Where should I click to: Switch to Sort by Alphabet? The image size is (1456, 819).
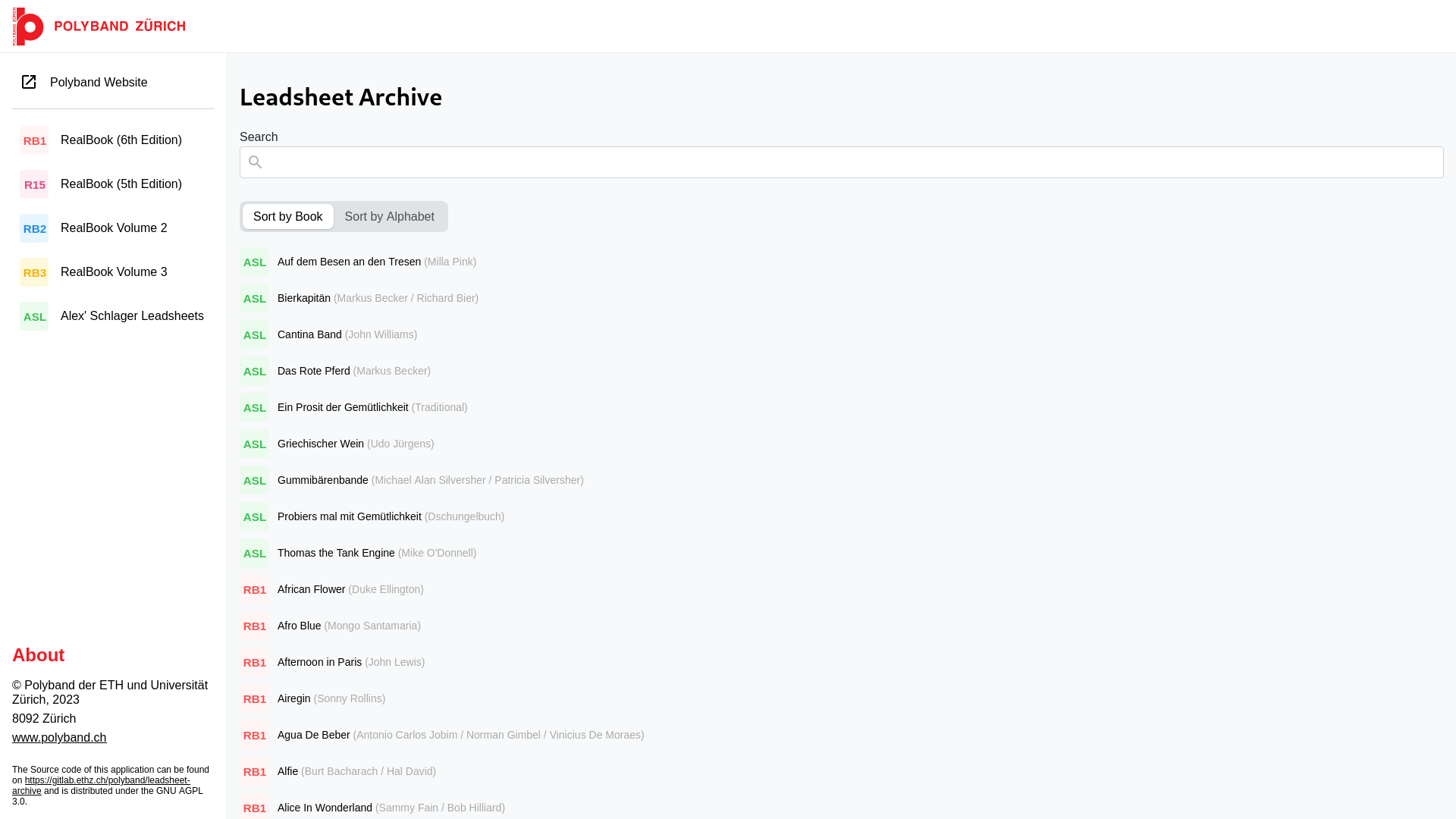click(389, 217)
